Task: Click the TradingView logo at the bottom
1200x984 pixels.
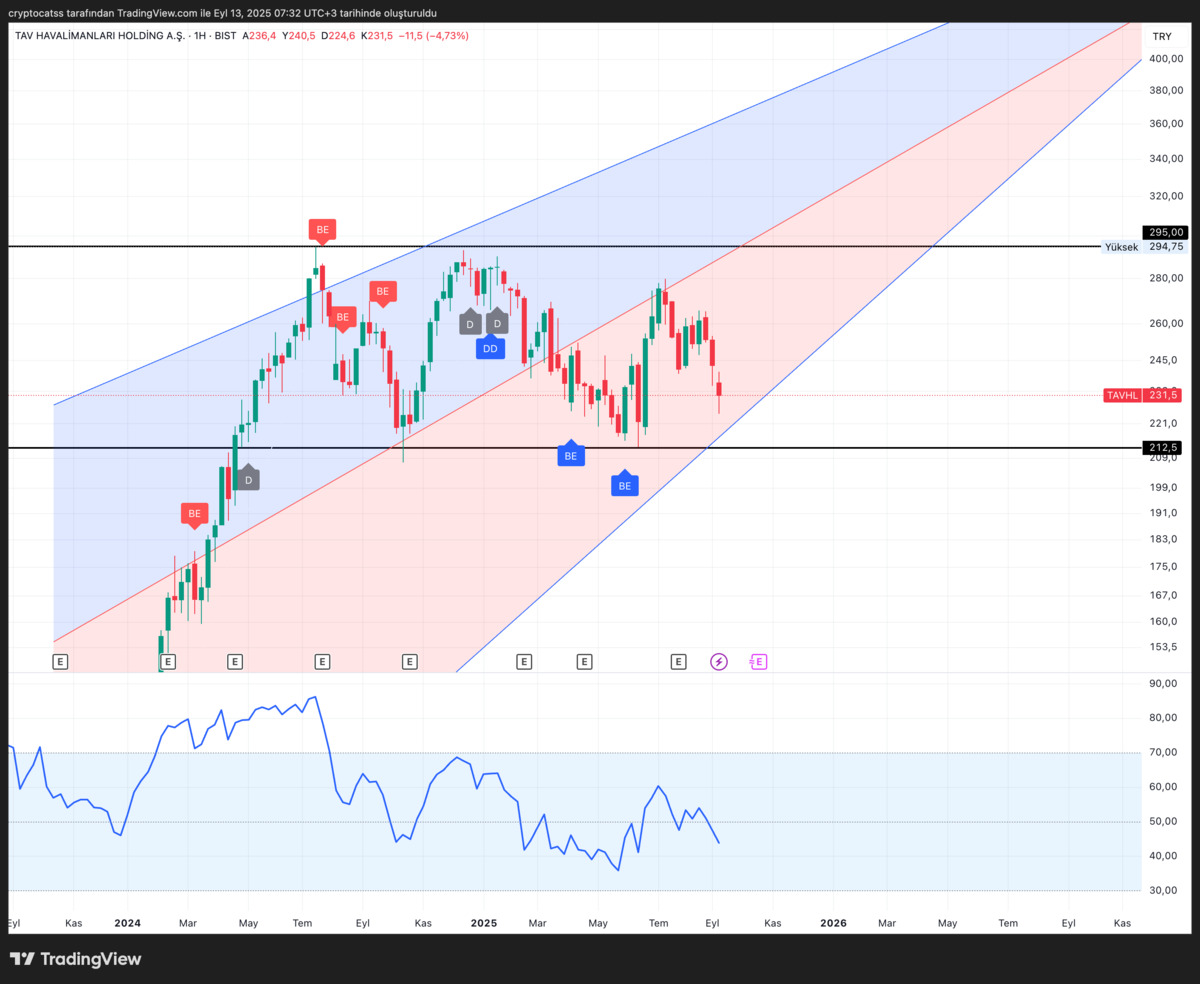Action: pyautogui.click(x=75, y=959)
